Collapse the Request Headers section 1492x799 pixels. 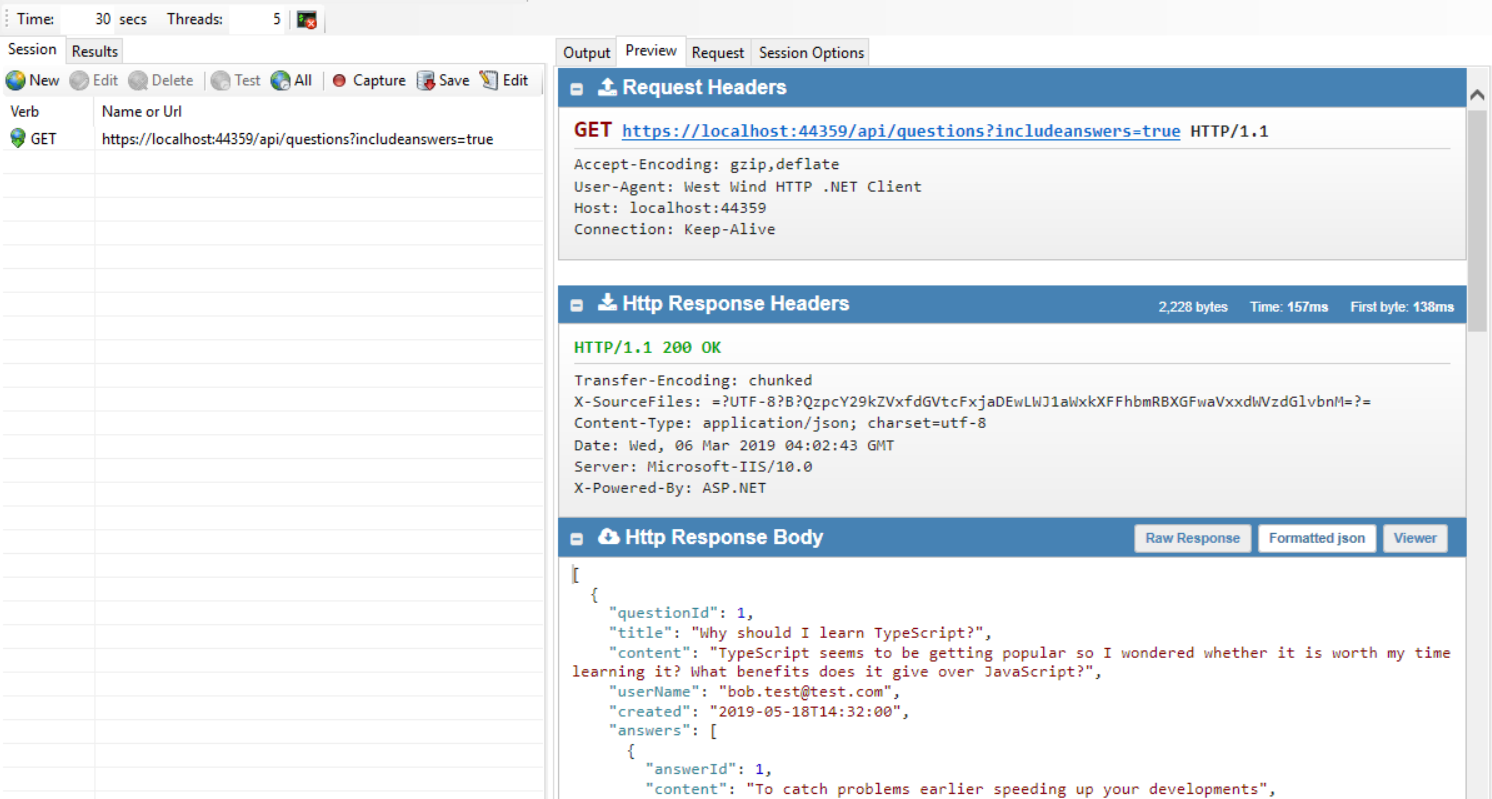[577, 89]
